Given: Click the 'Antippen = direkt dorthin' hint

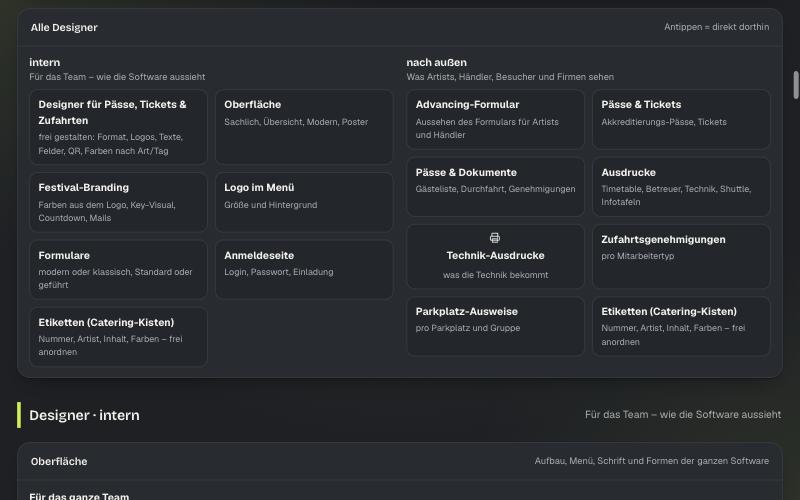Looking at the screenshot, I should pyautogui.click(x=716, y=27).
